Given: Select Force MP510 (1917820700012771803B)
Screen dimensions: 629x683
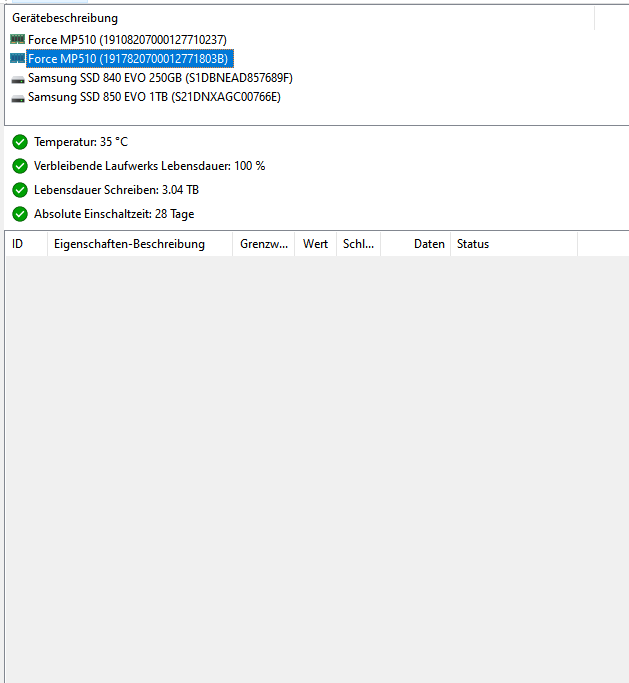Looking at the screenshot, I should [128, 58].
